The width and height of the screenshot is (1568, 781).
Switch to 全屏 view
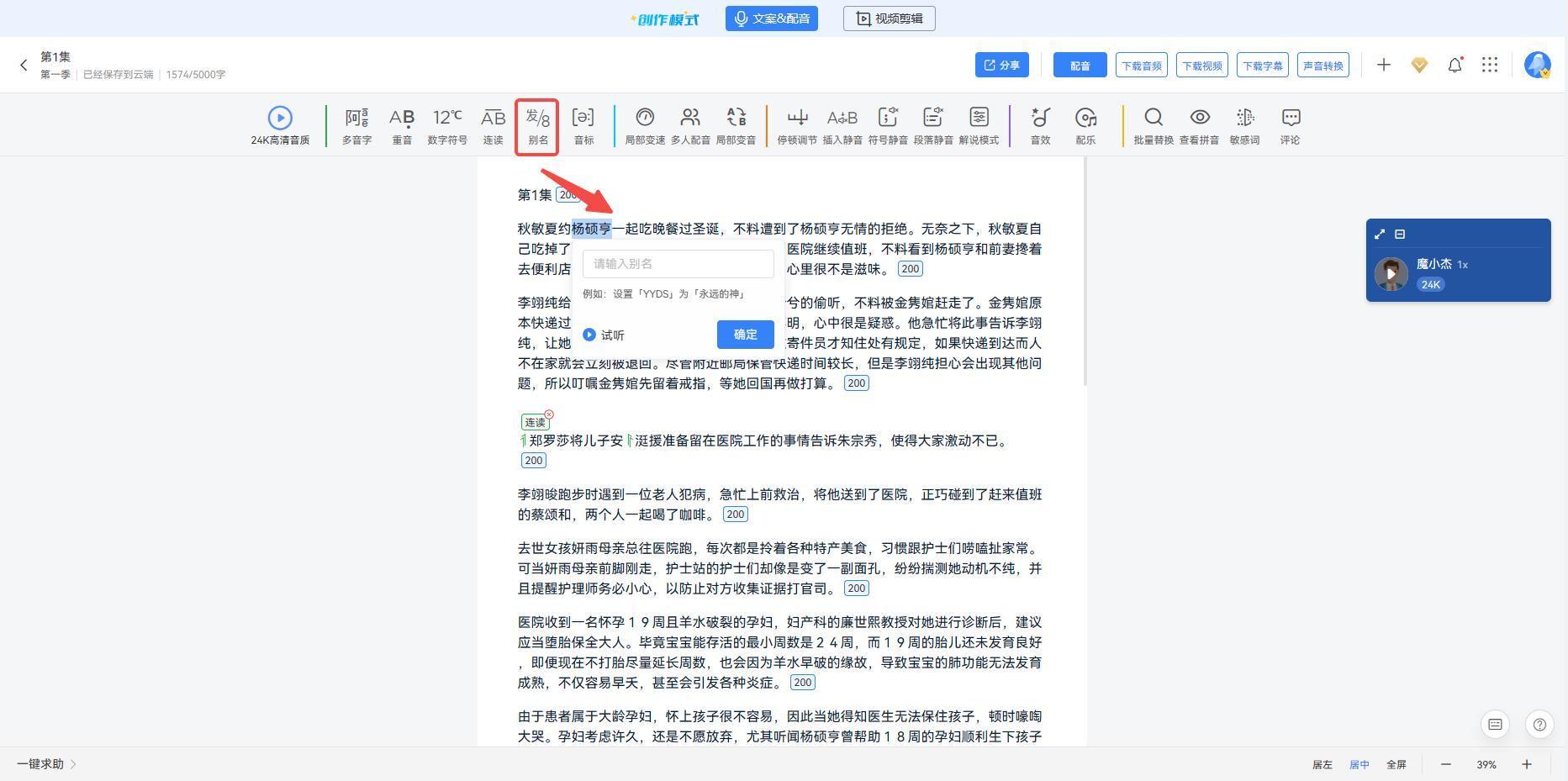click(1396, 764)
